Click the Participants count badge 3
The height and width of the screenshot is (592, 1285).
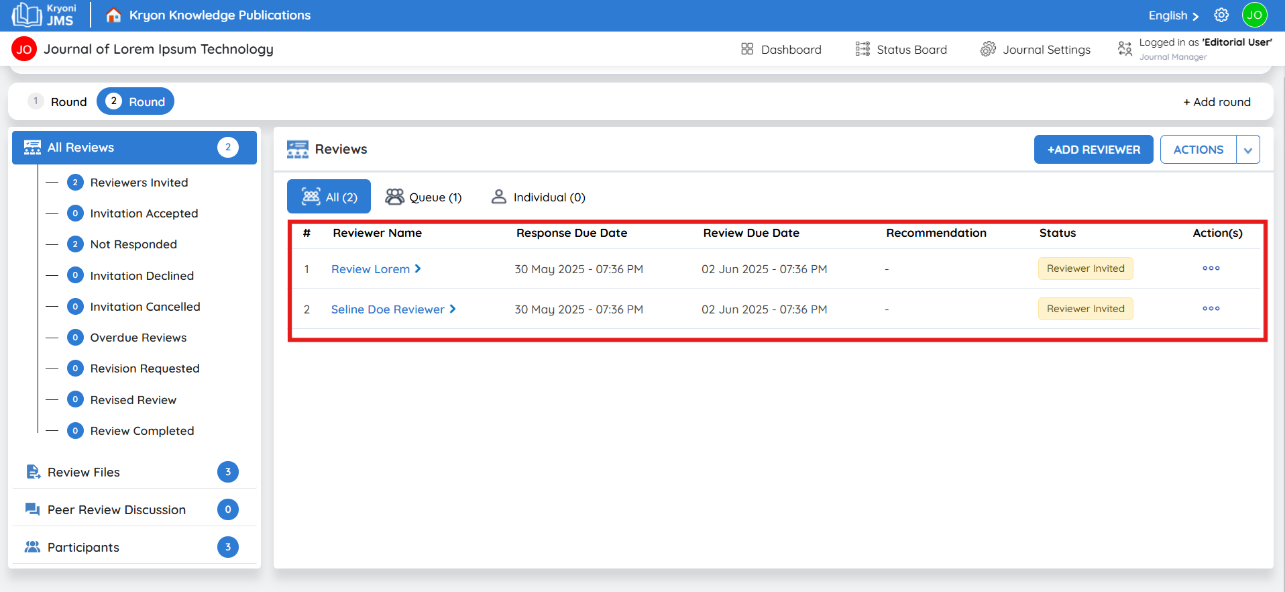228,547
